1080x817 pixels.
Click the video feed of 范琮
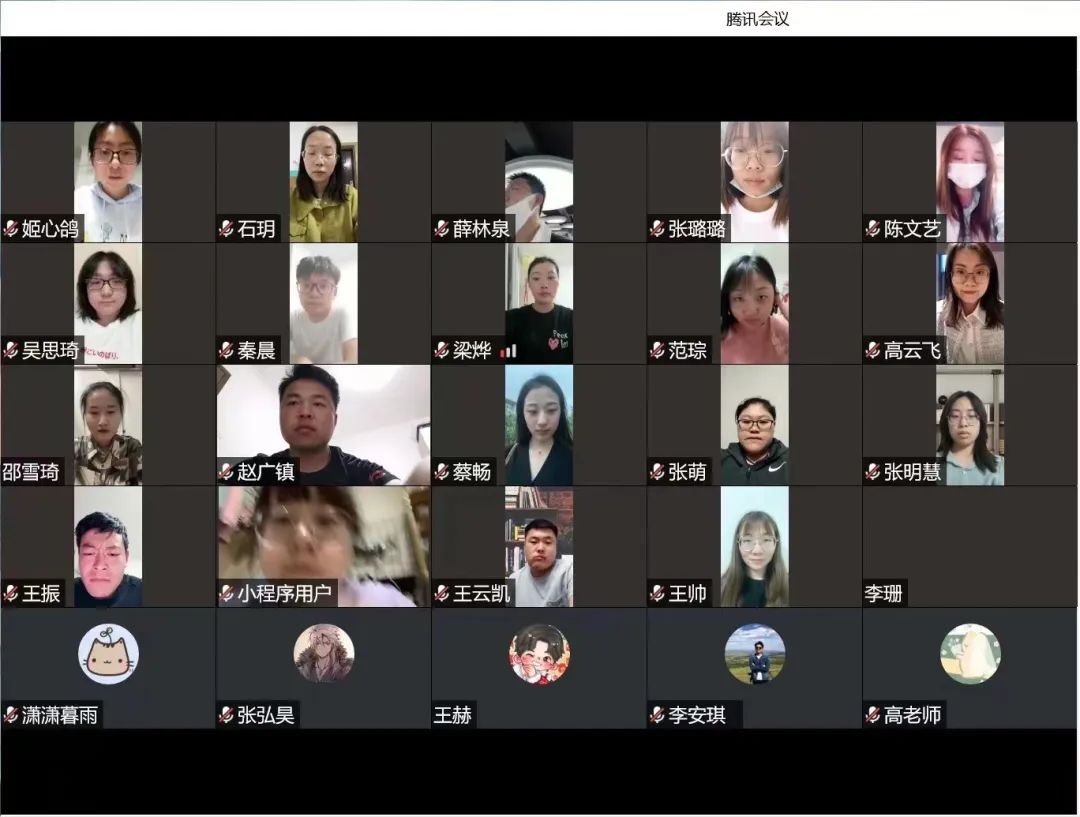755,304
